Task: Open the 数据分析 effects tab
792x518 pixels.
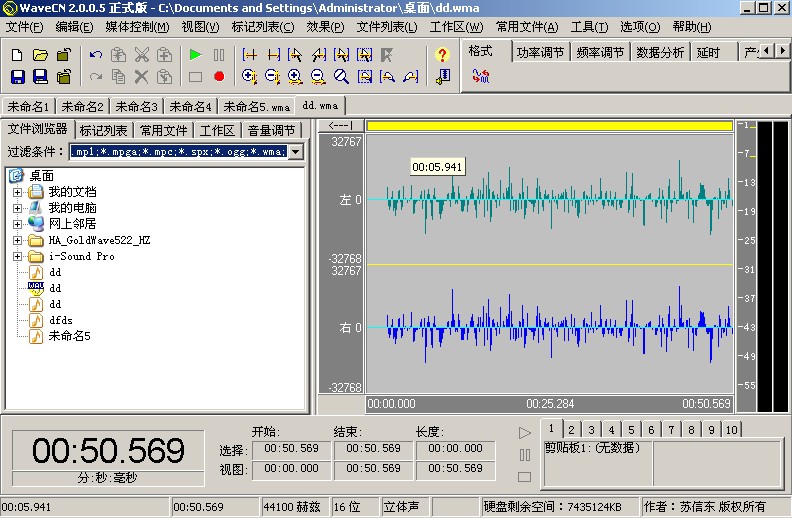Action: point(660,53)
